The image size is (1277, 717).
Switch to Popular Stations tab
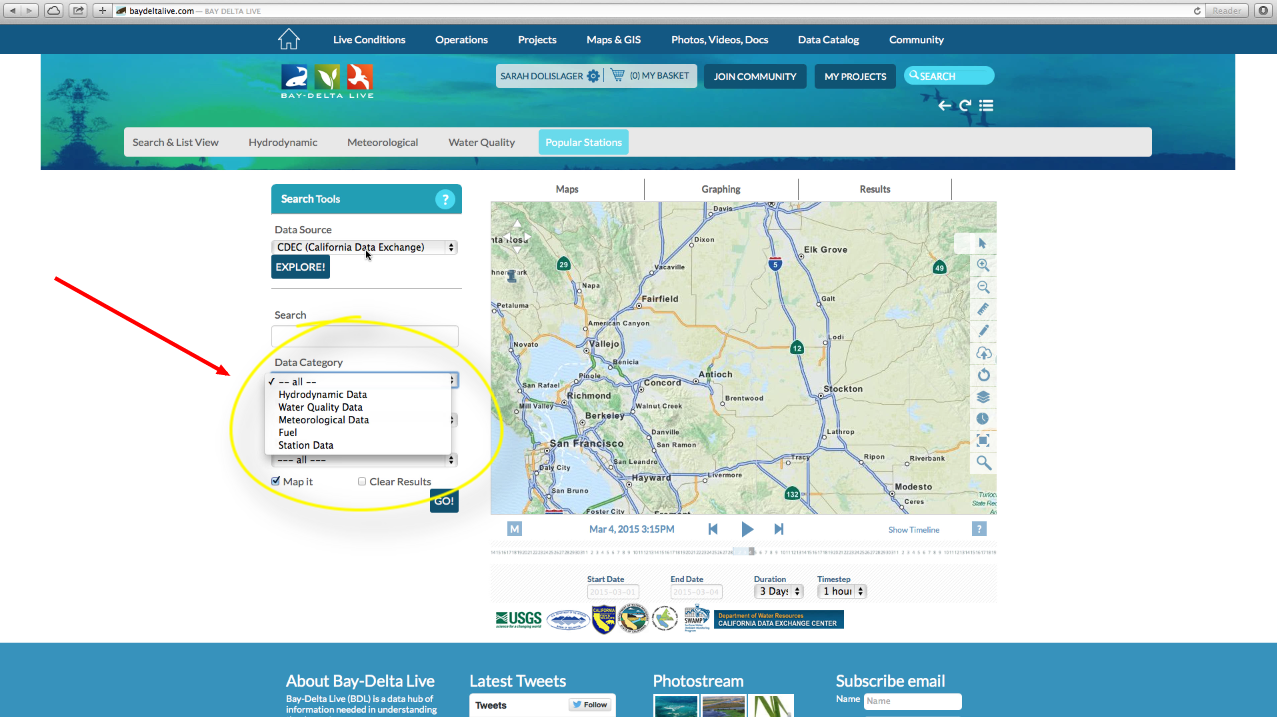click(x=584, y=142)
